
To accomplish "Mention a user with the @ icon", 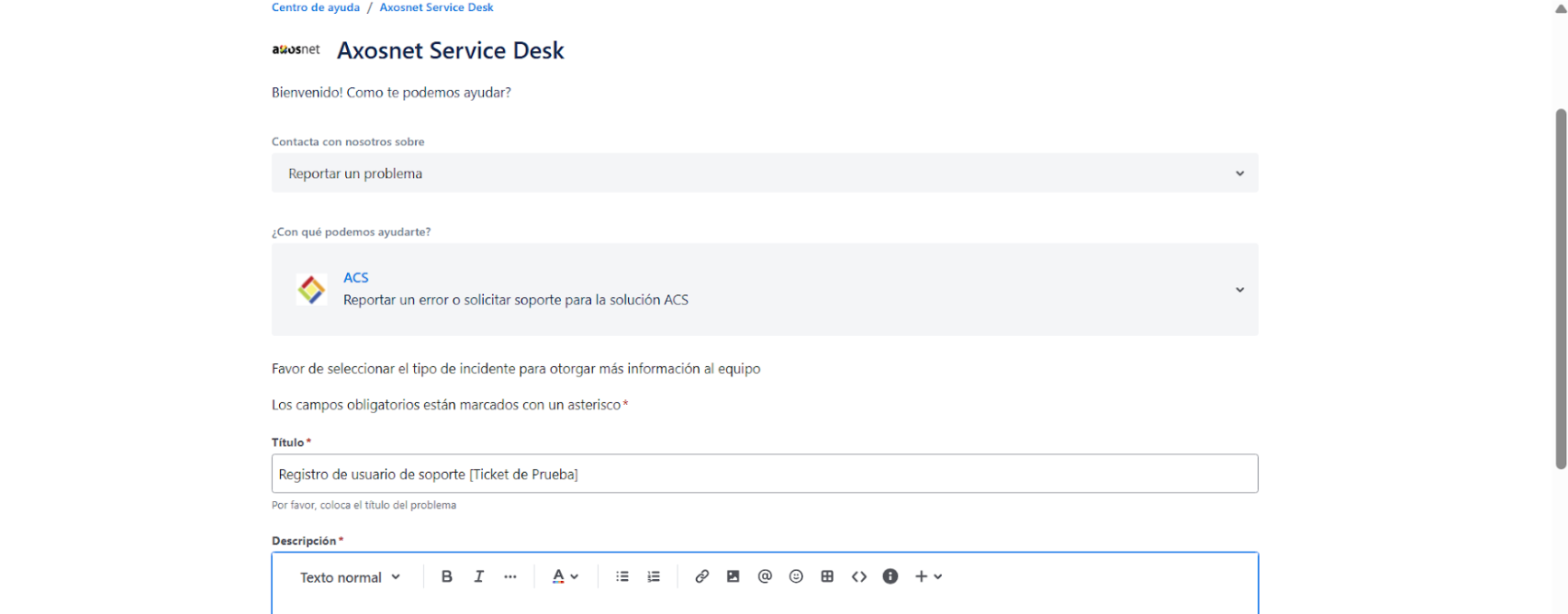I will click(765, 576).
